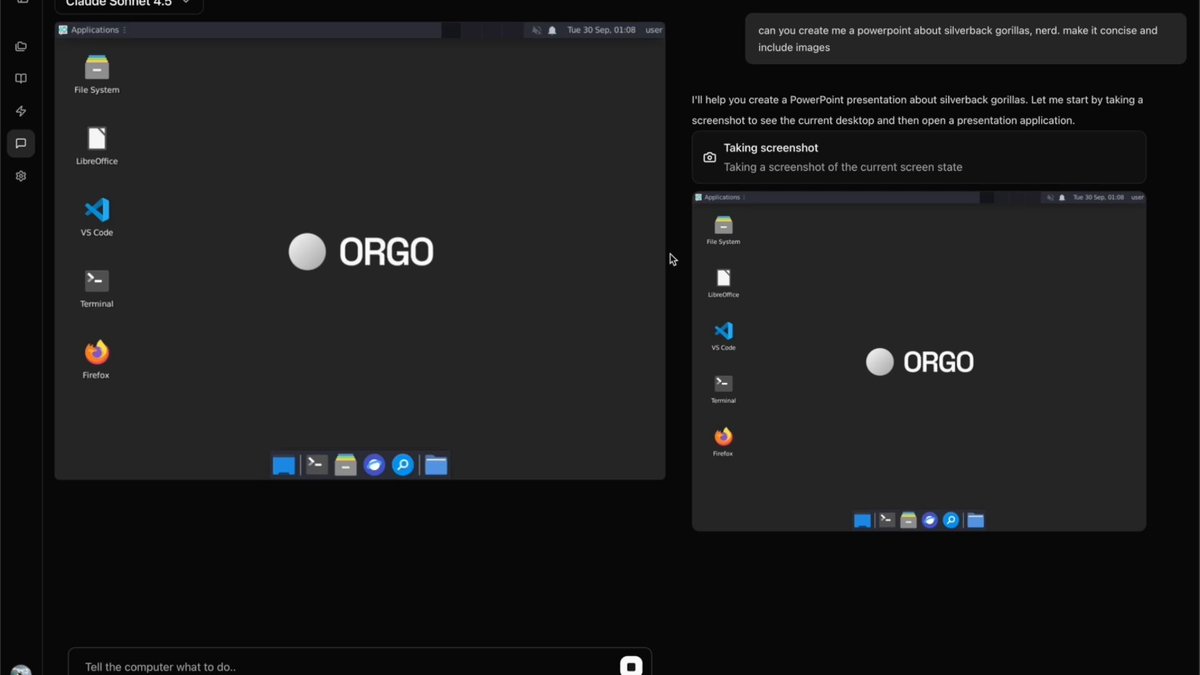The image size is (1200, 675).
Task: Open the book icon in left sidebar
Action: click(x=21, y=79)
